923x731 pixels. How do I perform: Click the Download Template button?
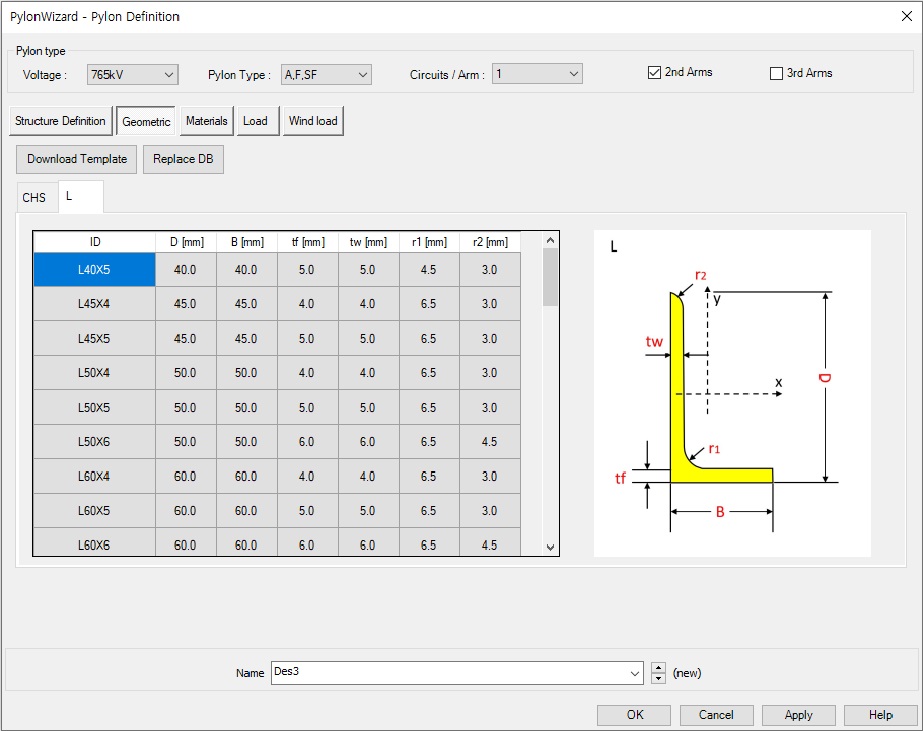click(x=77, y=159)
